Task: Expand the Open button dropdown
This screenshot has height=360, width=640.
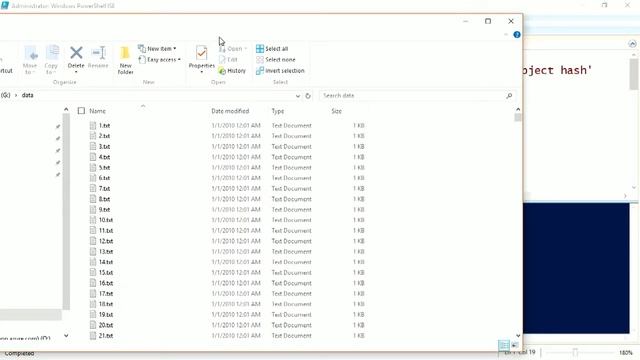Action: pyautogui.click(x=246, y=49)
